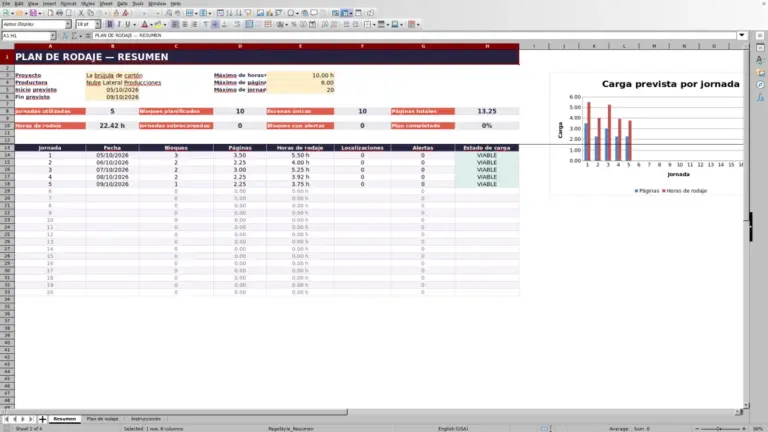The width and height of the screenshot is (768, 432).
Task: Open the font name dropdown
Action: tap(68, 24)
